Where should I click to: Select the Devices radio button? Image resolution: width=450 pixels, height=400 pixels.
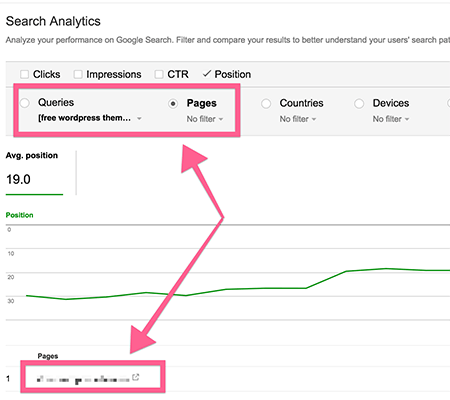coord(359,104)
